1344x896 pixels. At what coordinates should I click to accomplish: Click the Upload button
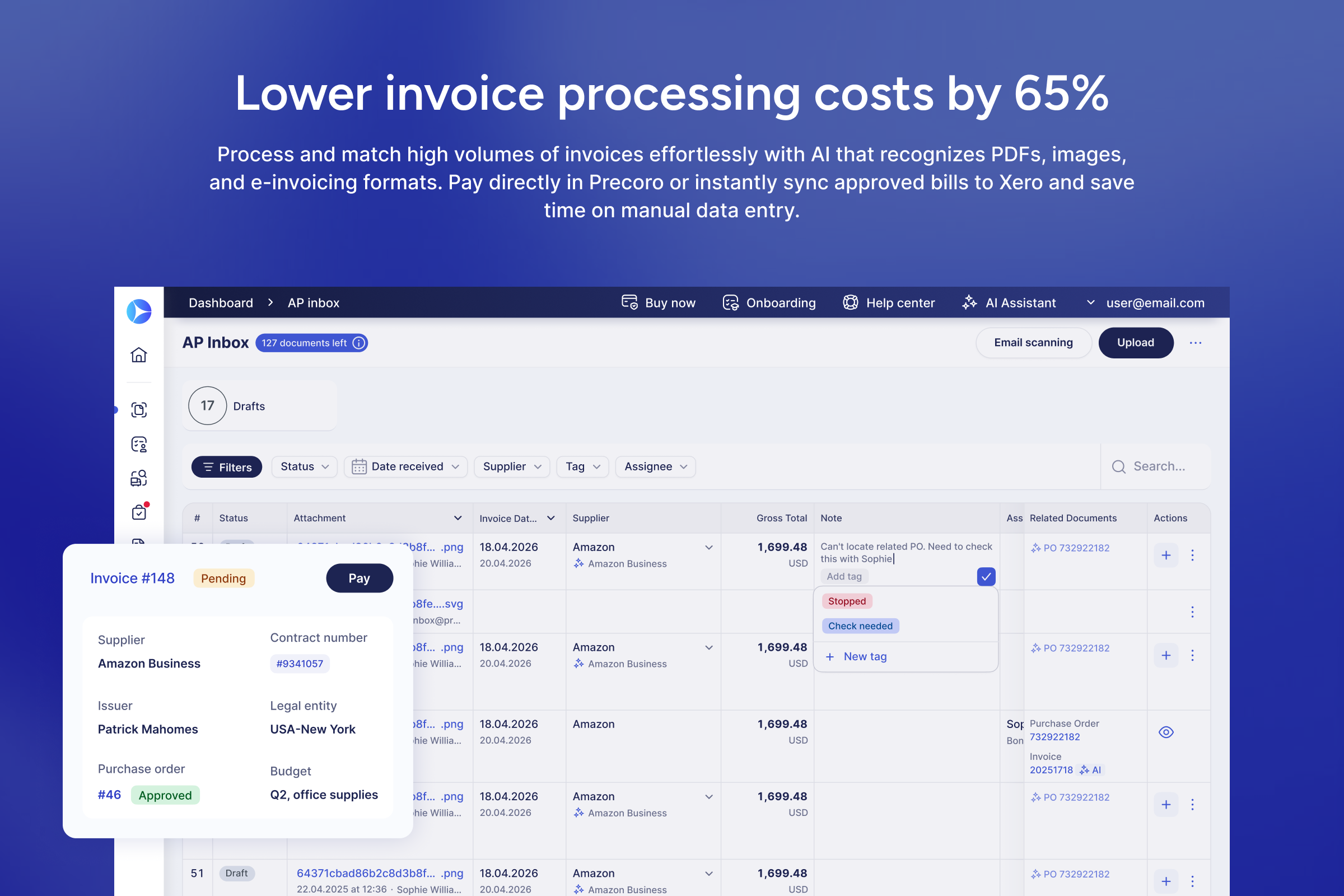tap(1136, 343)
